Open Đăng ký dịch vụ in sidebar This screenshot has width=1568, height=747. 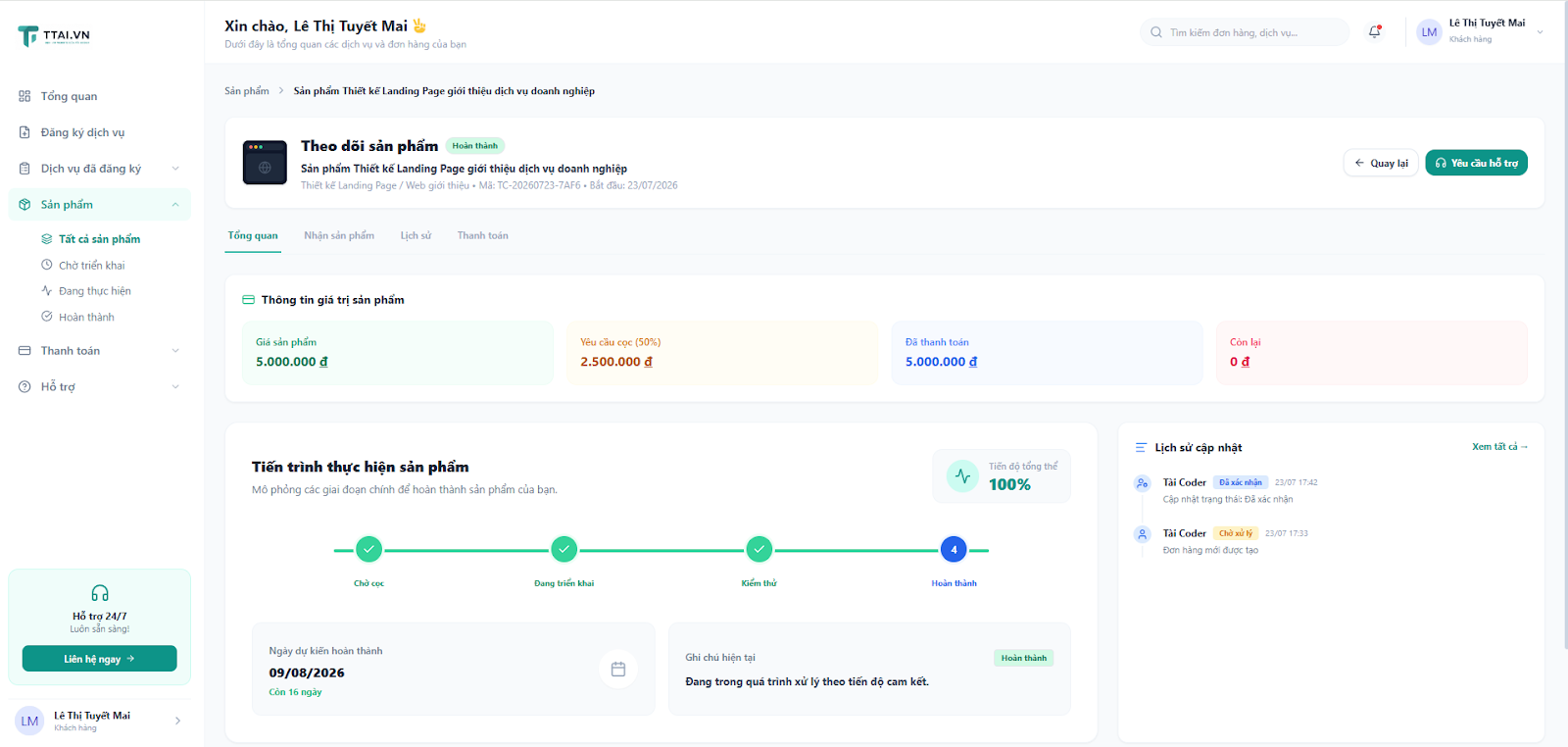point(99,132)
